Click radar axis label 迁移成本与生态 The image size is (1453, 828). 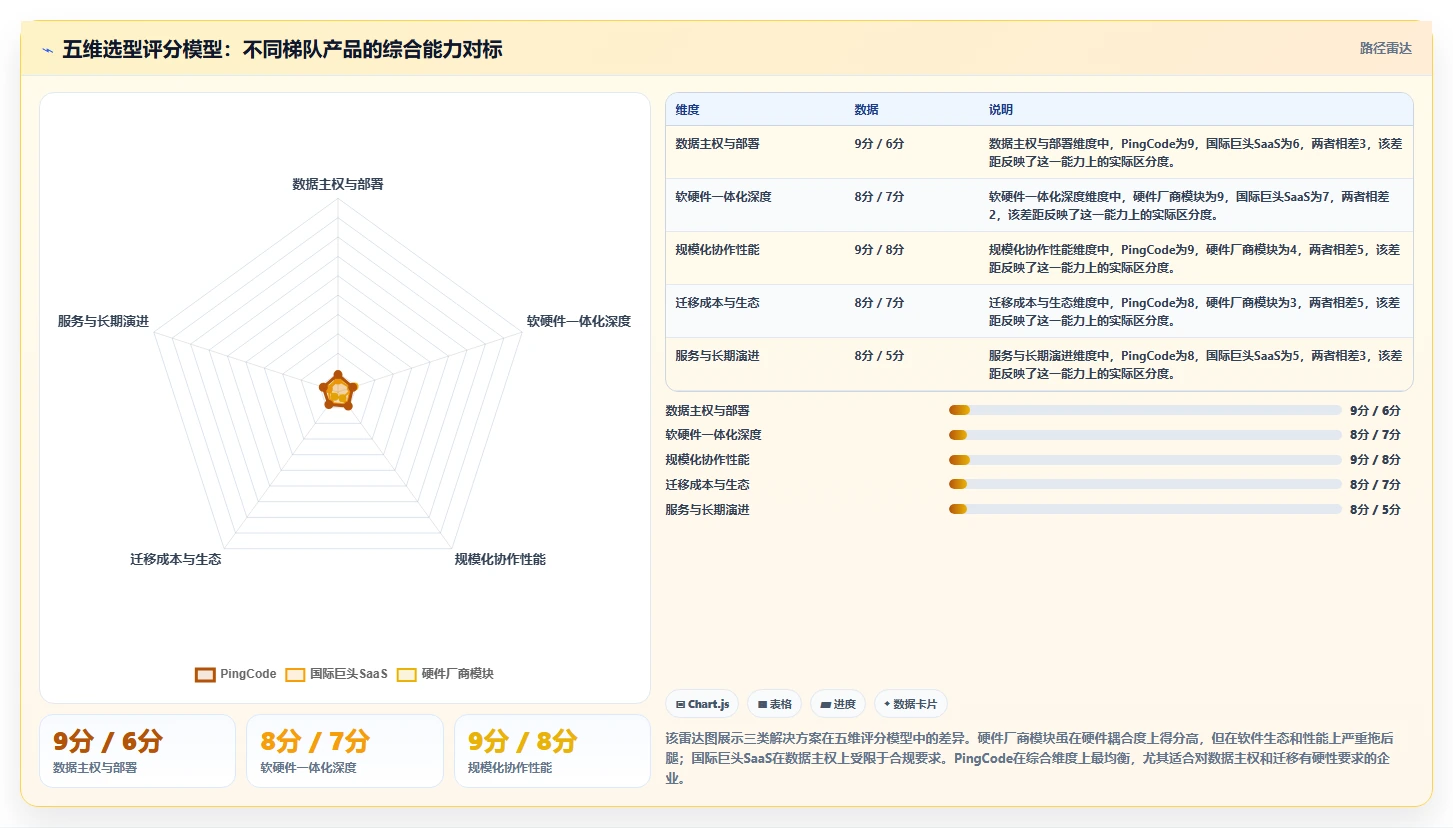tap(176, 559)
